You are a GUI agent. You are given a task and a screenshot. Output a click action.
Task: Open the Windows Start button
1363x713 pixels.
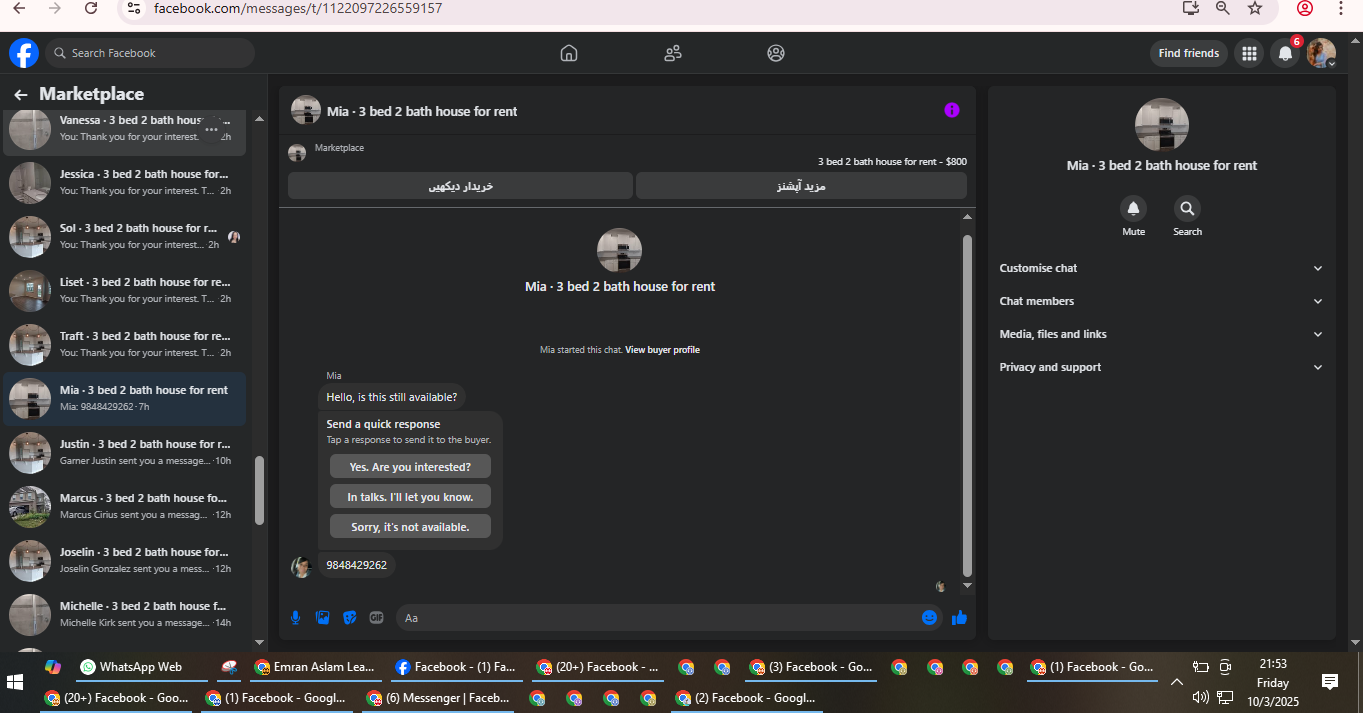pyautogui.click(x=15, y=682)
